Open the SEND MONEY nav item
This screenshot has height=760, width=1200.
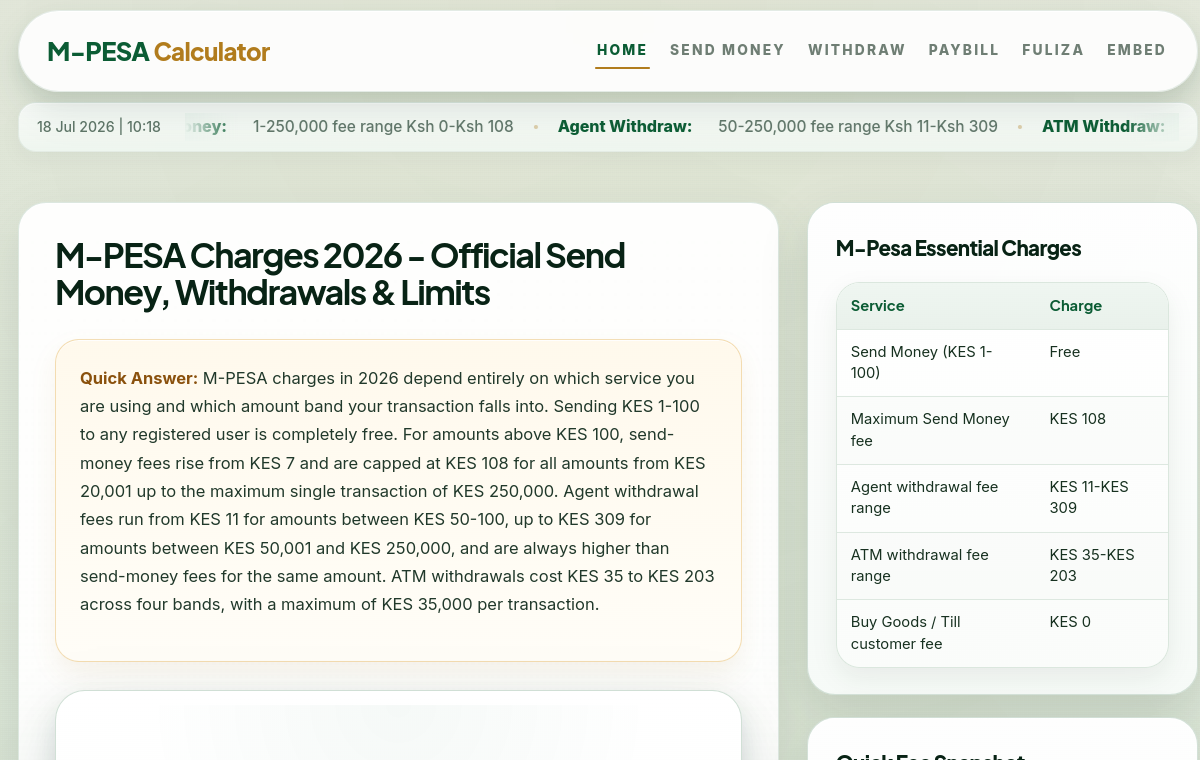tap(727, 50)
